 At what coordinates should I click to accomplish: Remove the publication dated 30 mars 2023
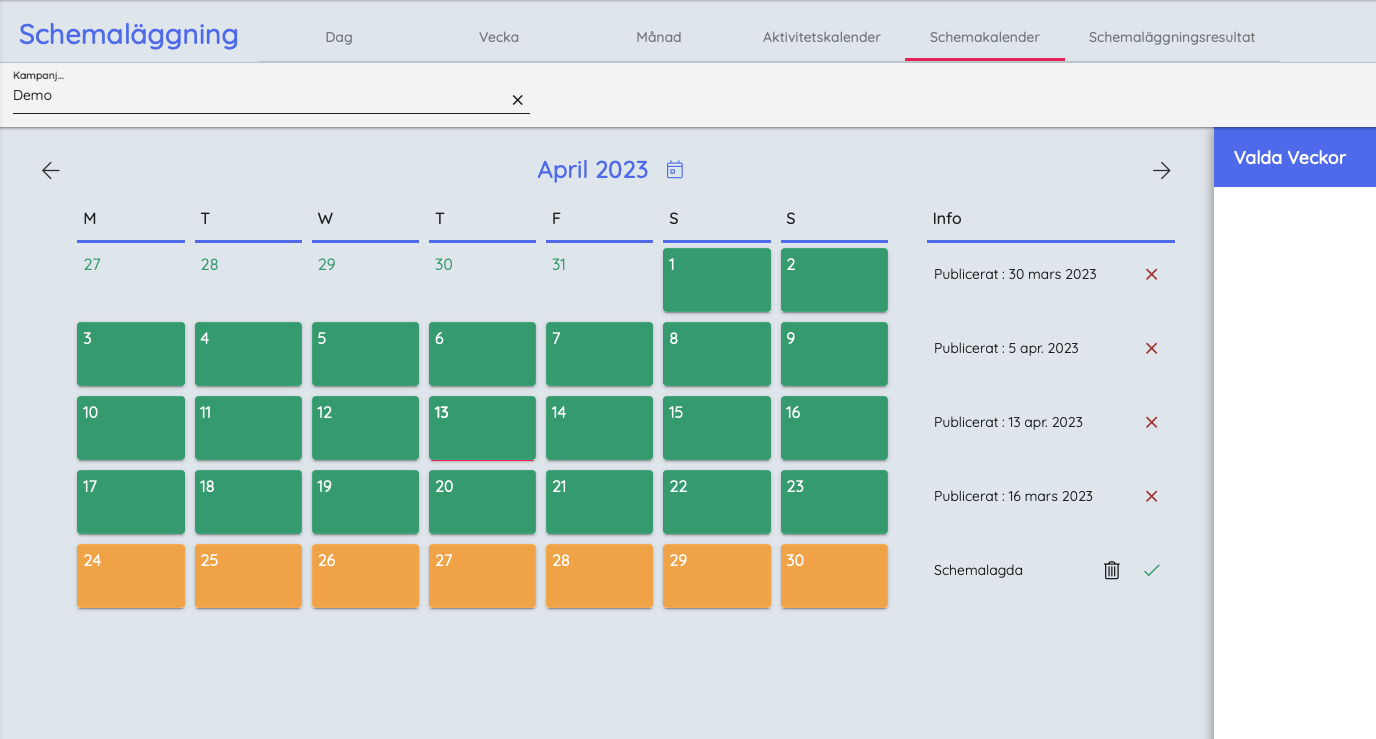(1151, 274)
